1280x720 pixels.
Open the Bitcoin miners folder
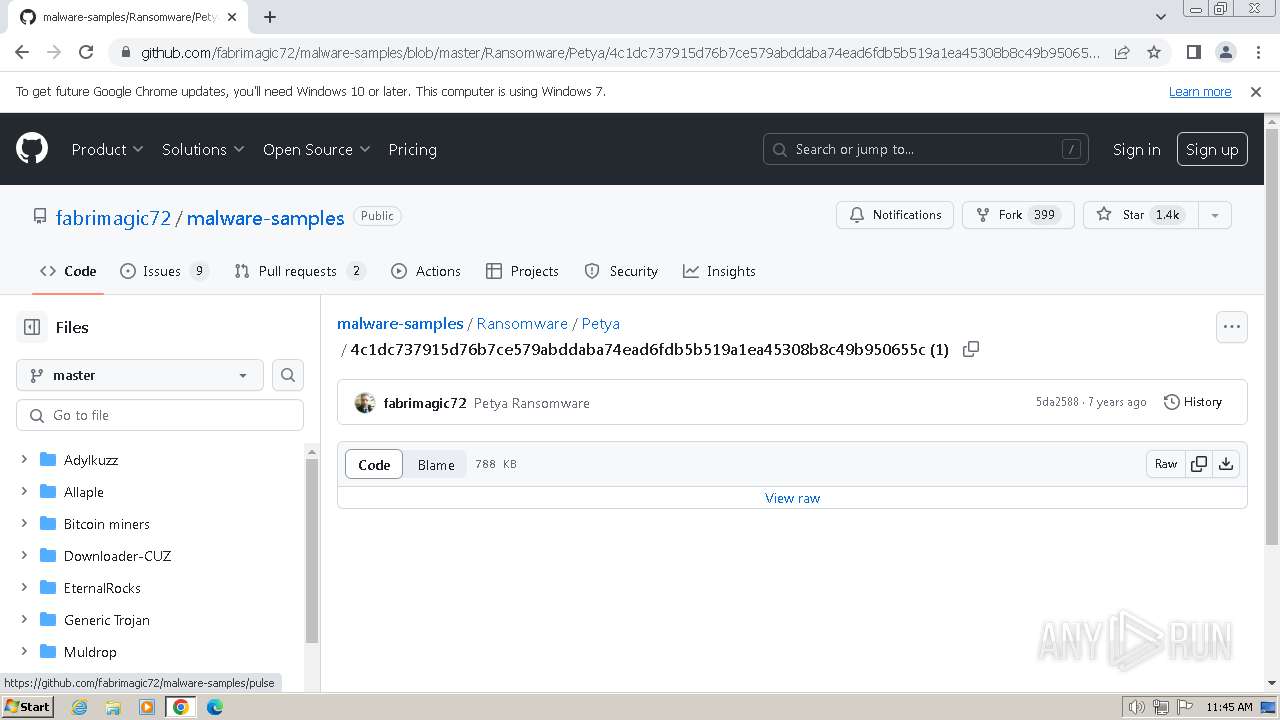[x=107, y=524]
